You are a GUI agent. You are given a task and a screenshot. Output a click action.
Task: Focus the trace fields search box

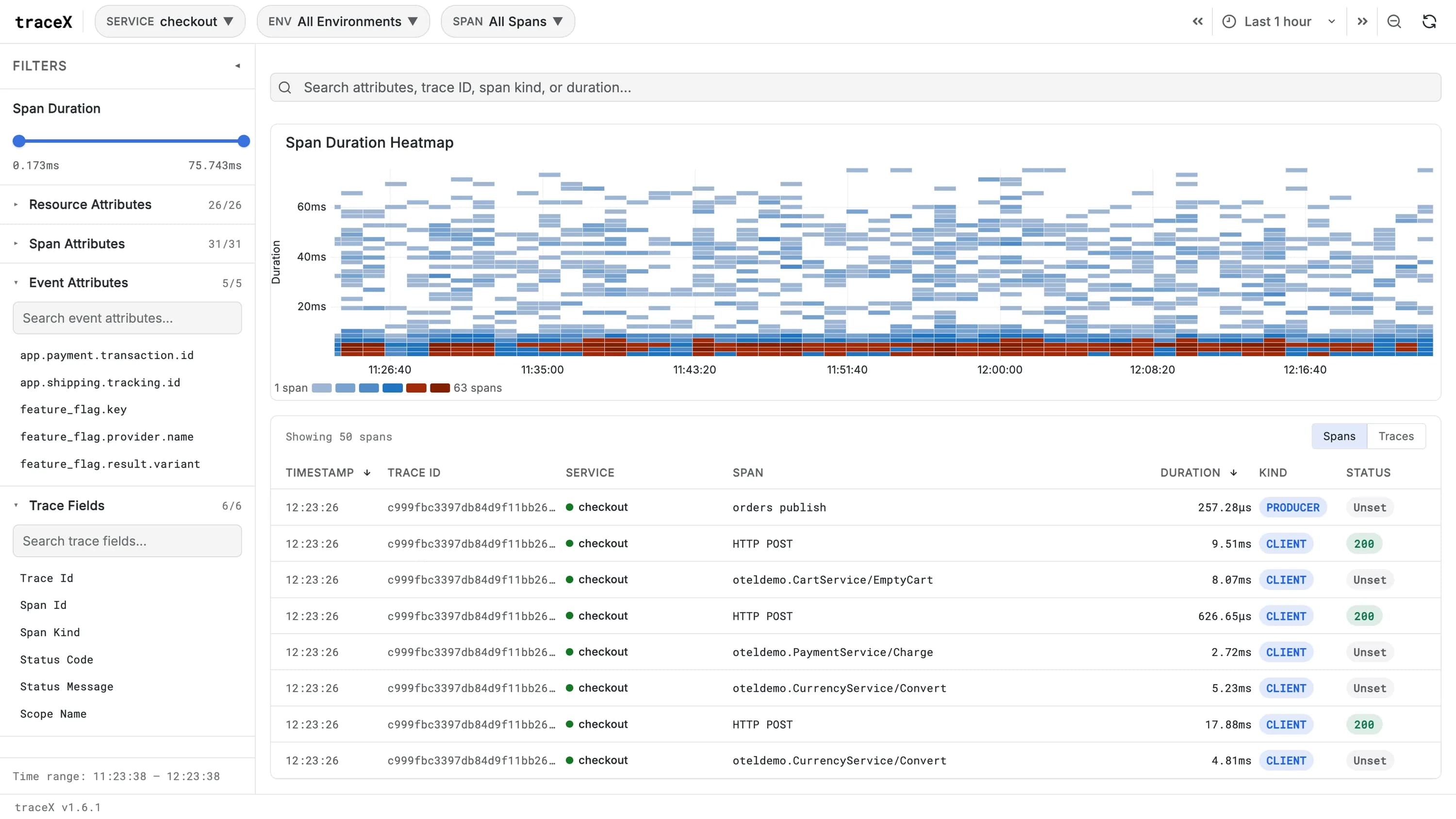127,541
